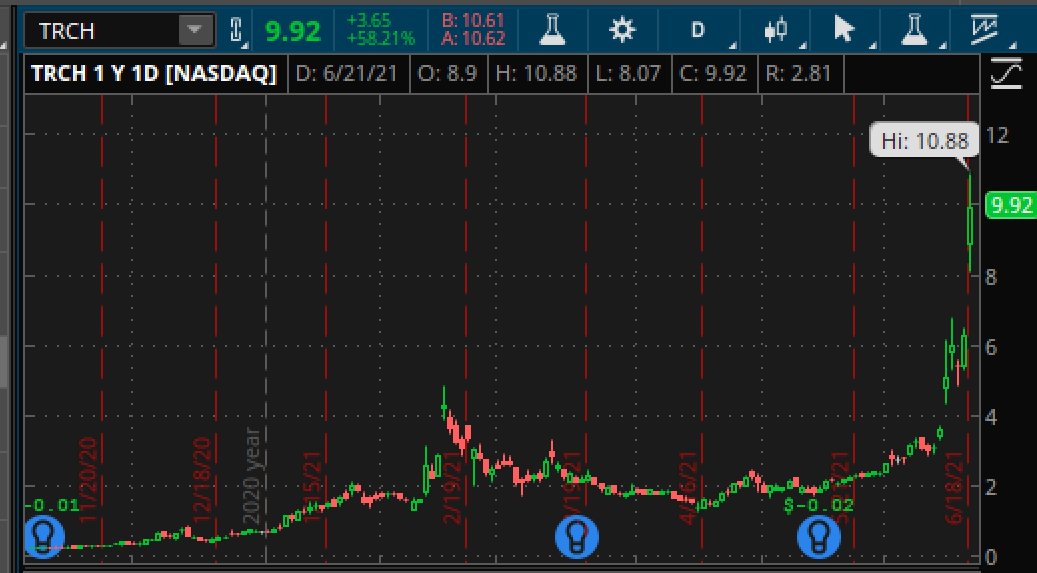This screenshot has width=1037, height=573.
Task: Select the pointer cursor drawing tool
Action: pos(843,30)
